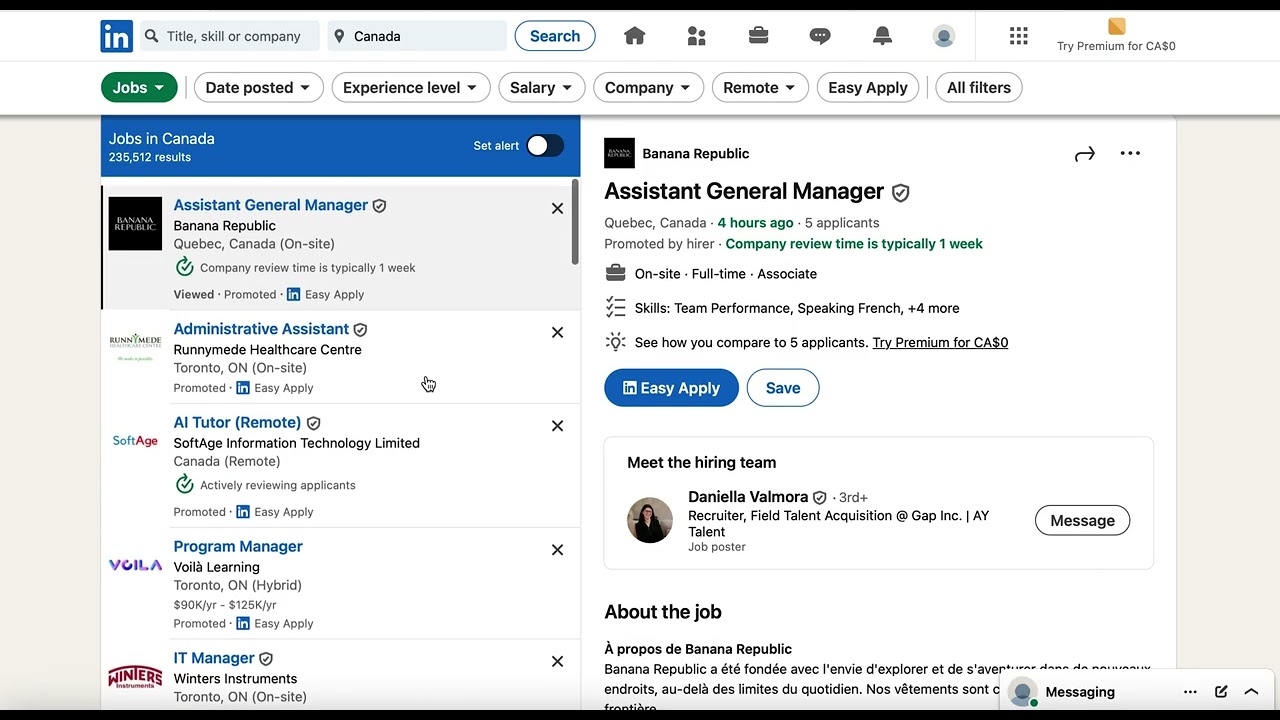
Task: Click the 235,512 results text
Action: 150,158
